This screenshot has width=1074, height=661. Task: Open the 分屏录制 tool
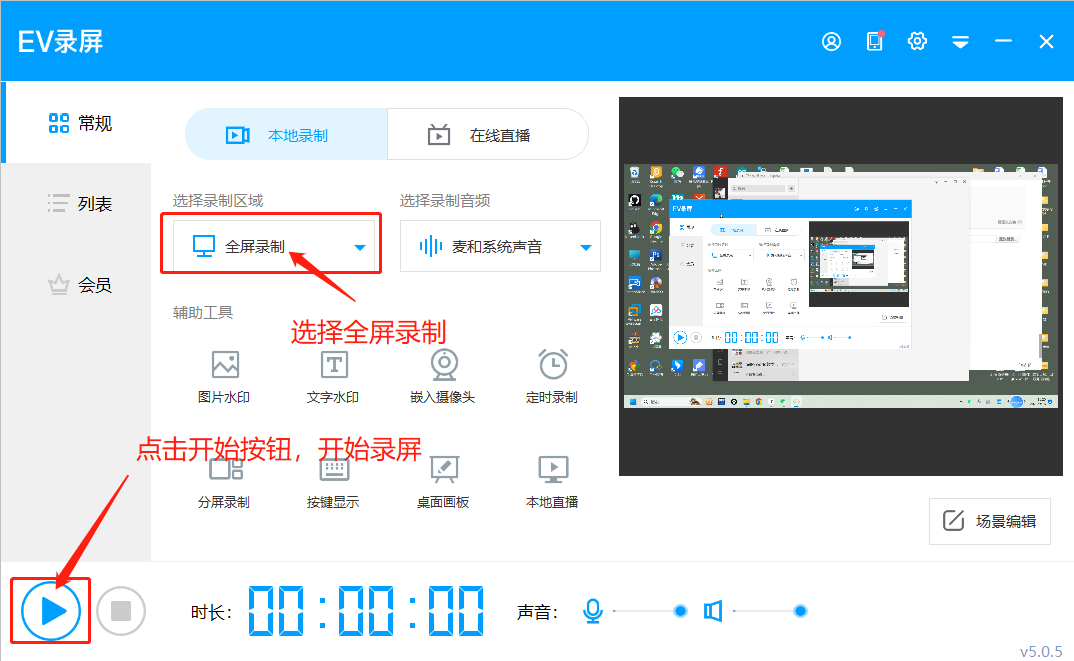pyautogui.click(x=224, y=482)
